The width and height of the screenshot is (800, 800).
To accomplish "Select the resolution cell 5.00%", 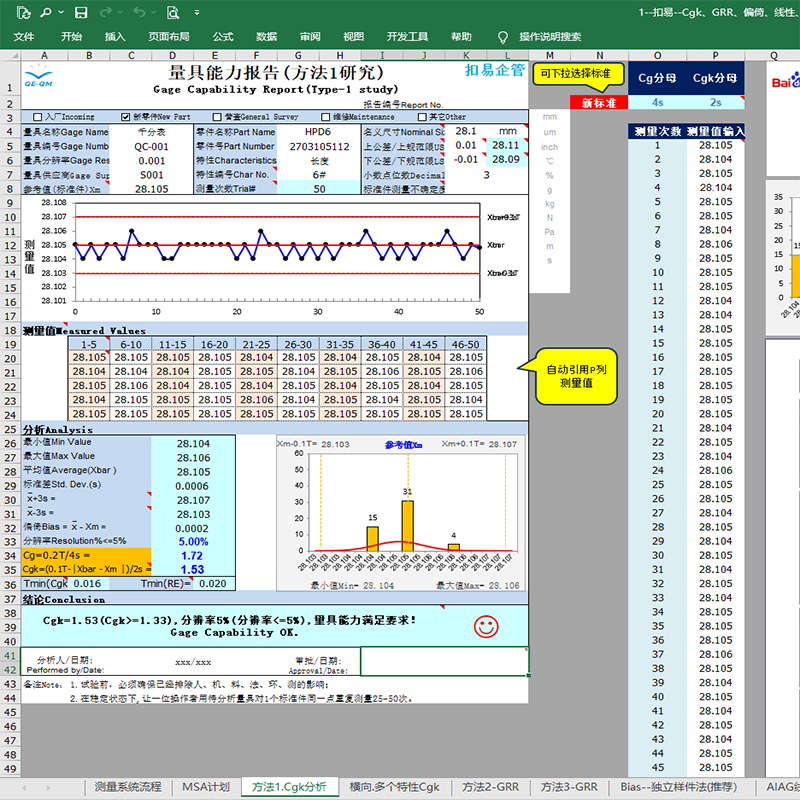I will pyautogui.click(x=193, y=541).
